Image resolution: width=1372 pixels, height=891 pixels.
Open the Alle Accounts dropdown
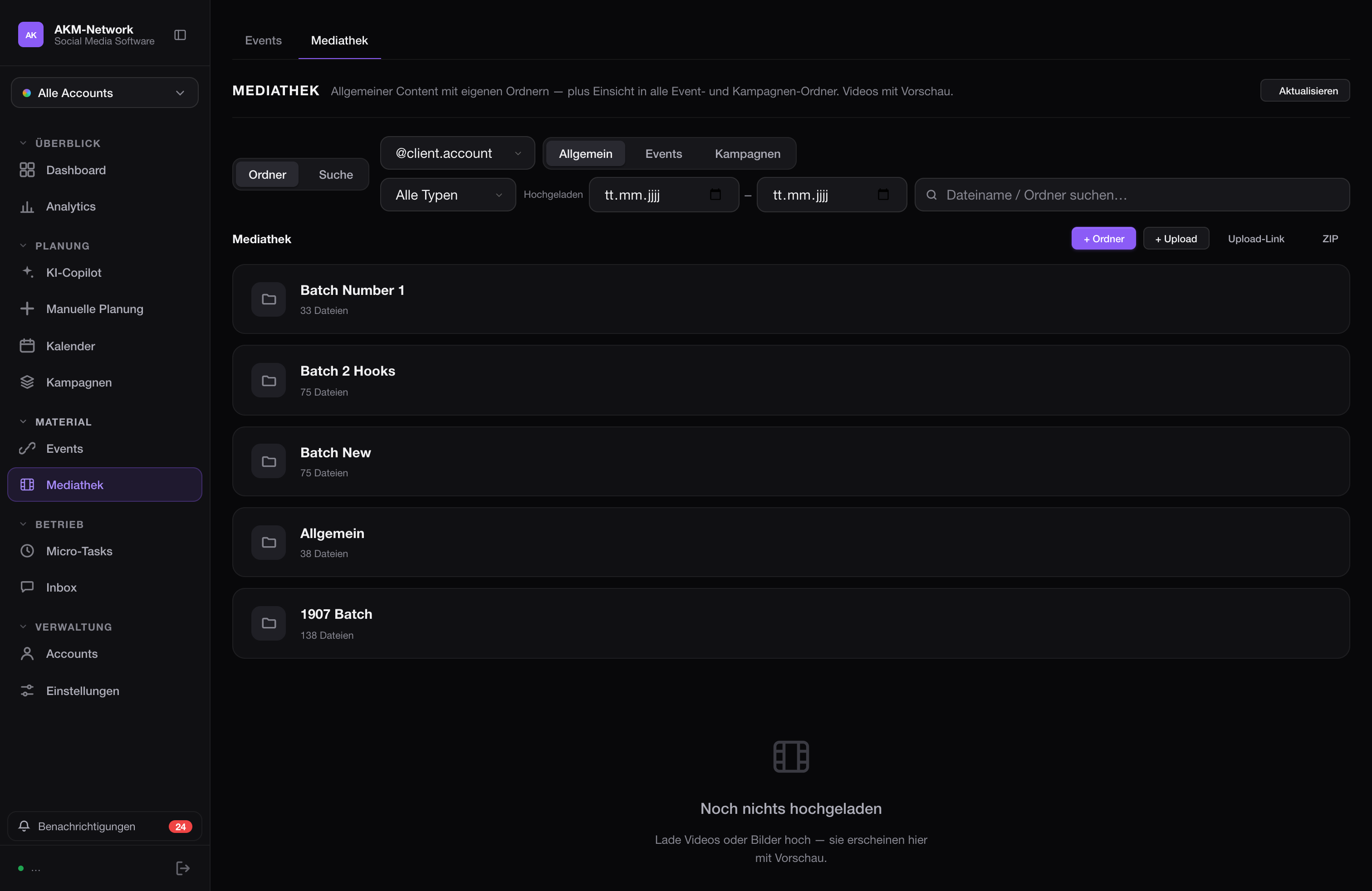(105, 93)
